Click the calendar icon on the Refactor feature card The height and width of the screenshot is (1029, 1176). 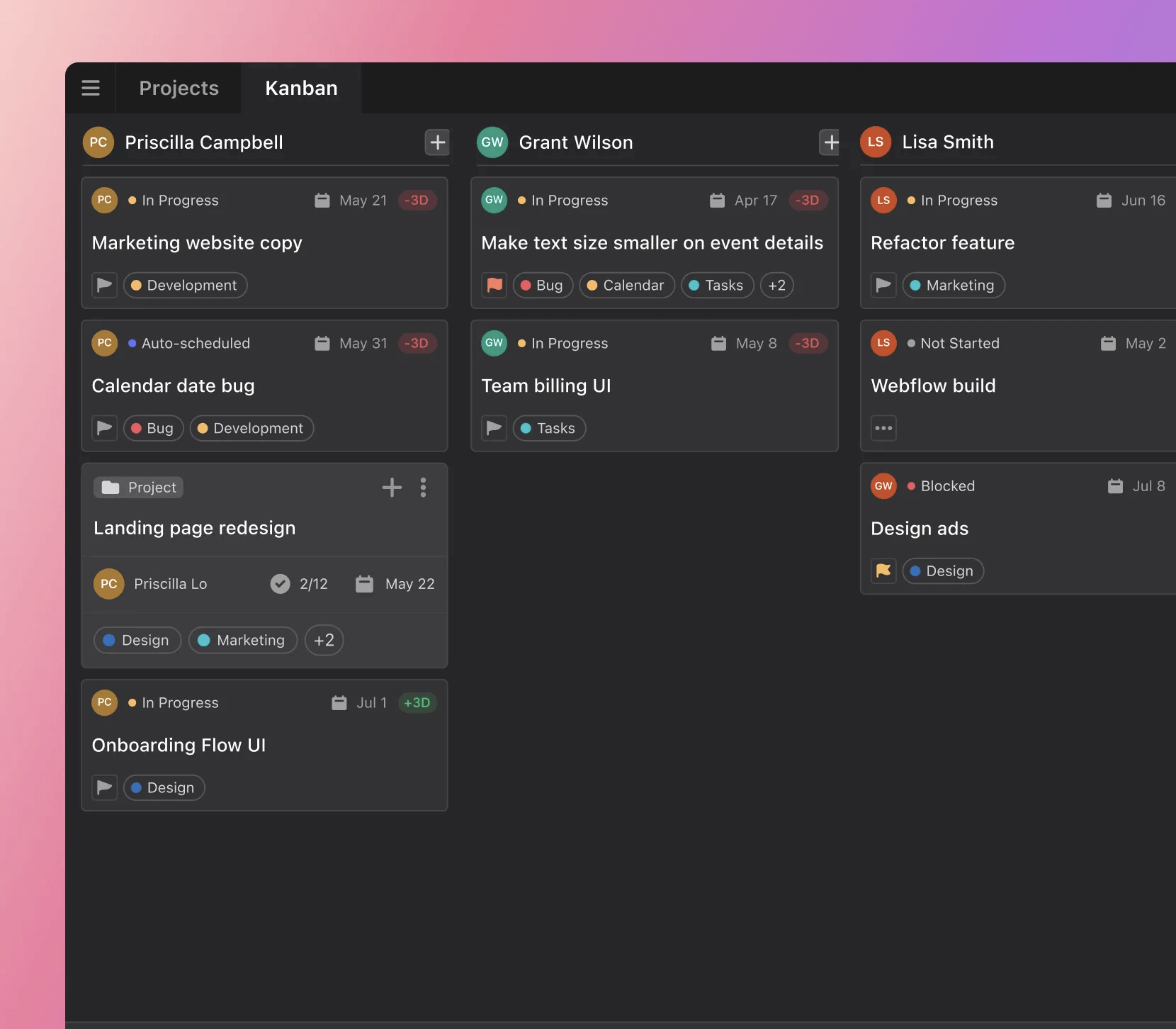tap(1104, 200)
